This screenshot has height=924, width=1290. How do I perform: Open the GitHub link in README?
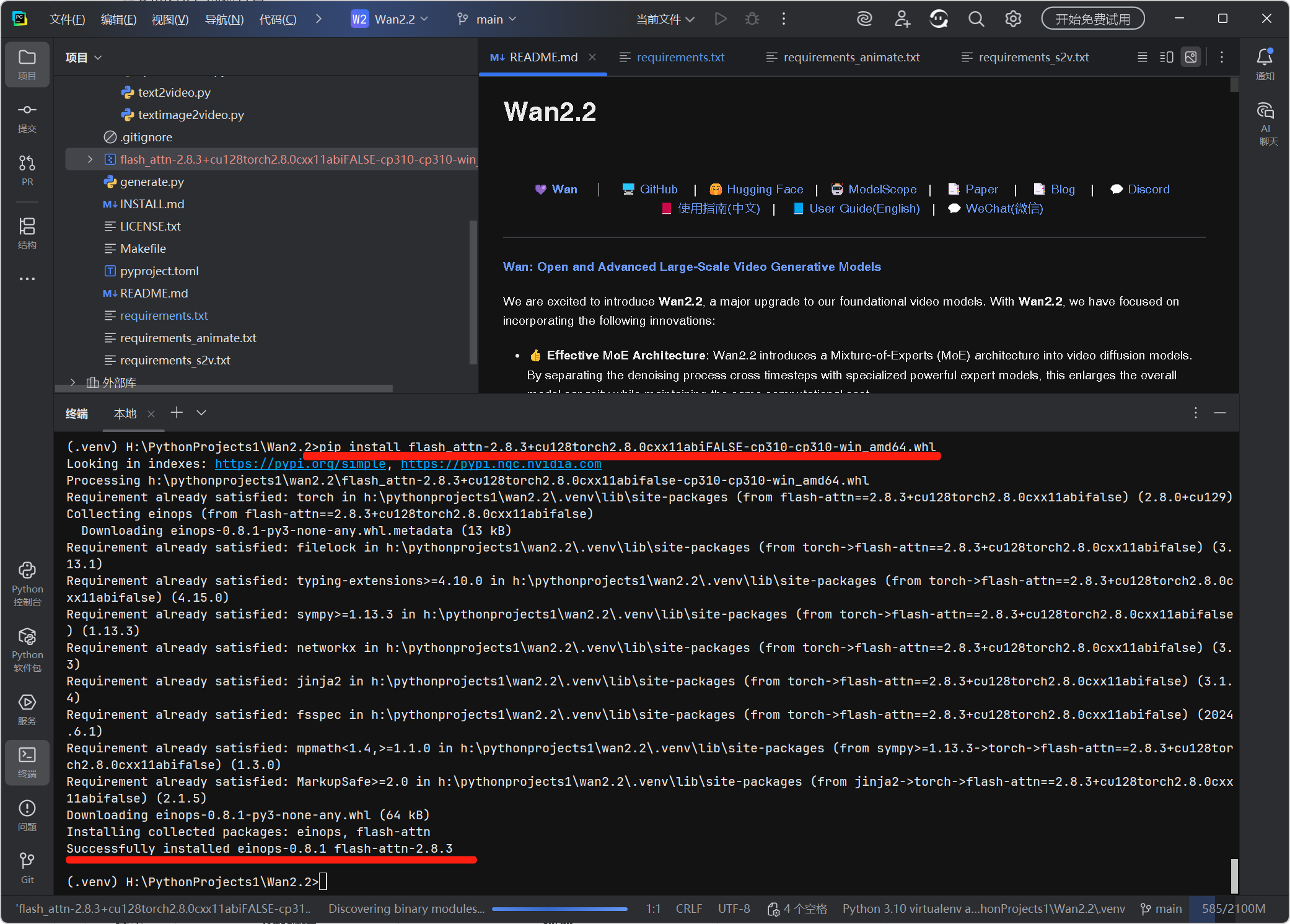[x=659, y=189]
